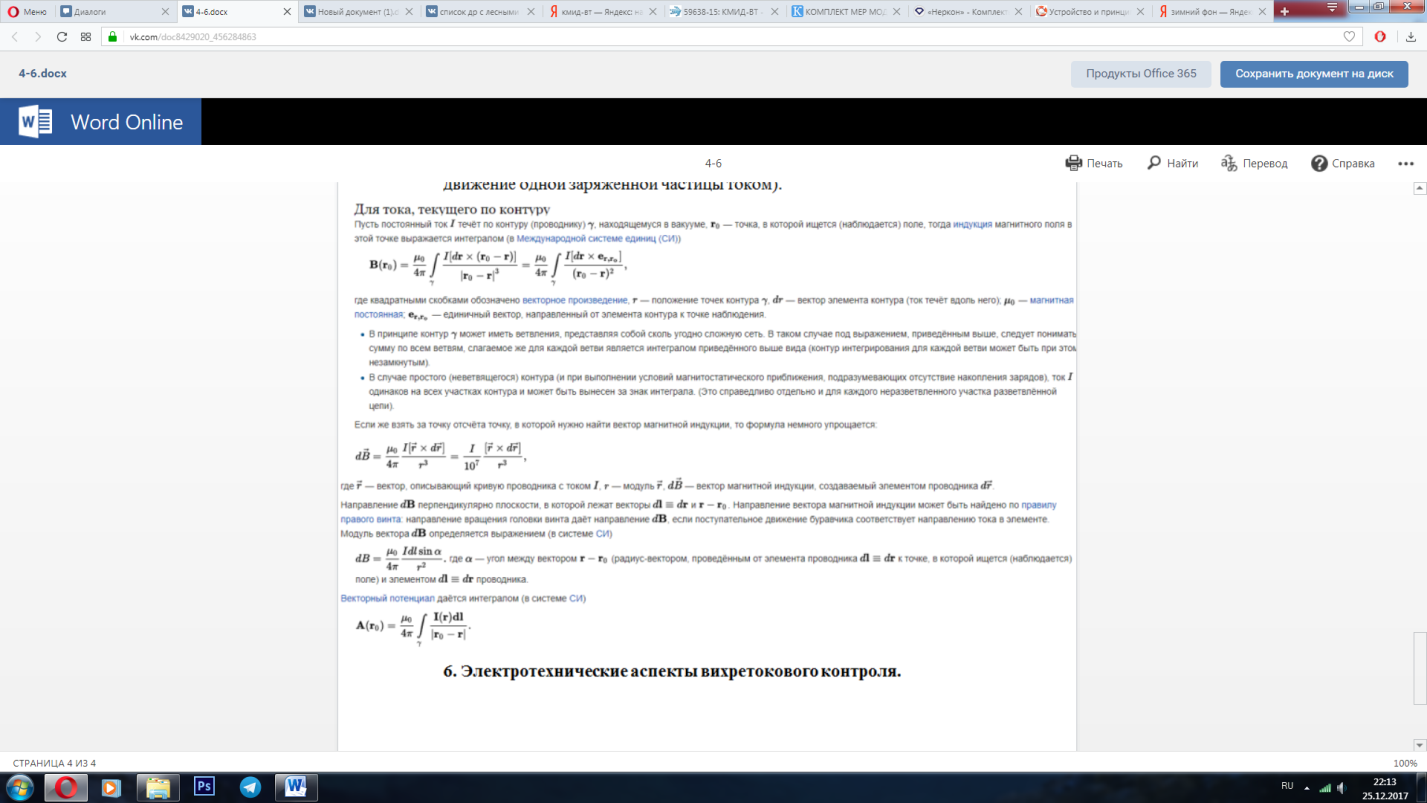The height and width of the screenshot is (803, 1427).
Task: Close the 4-6.docx browser tab
Action: pyautogui.click(x=287, y=12)
